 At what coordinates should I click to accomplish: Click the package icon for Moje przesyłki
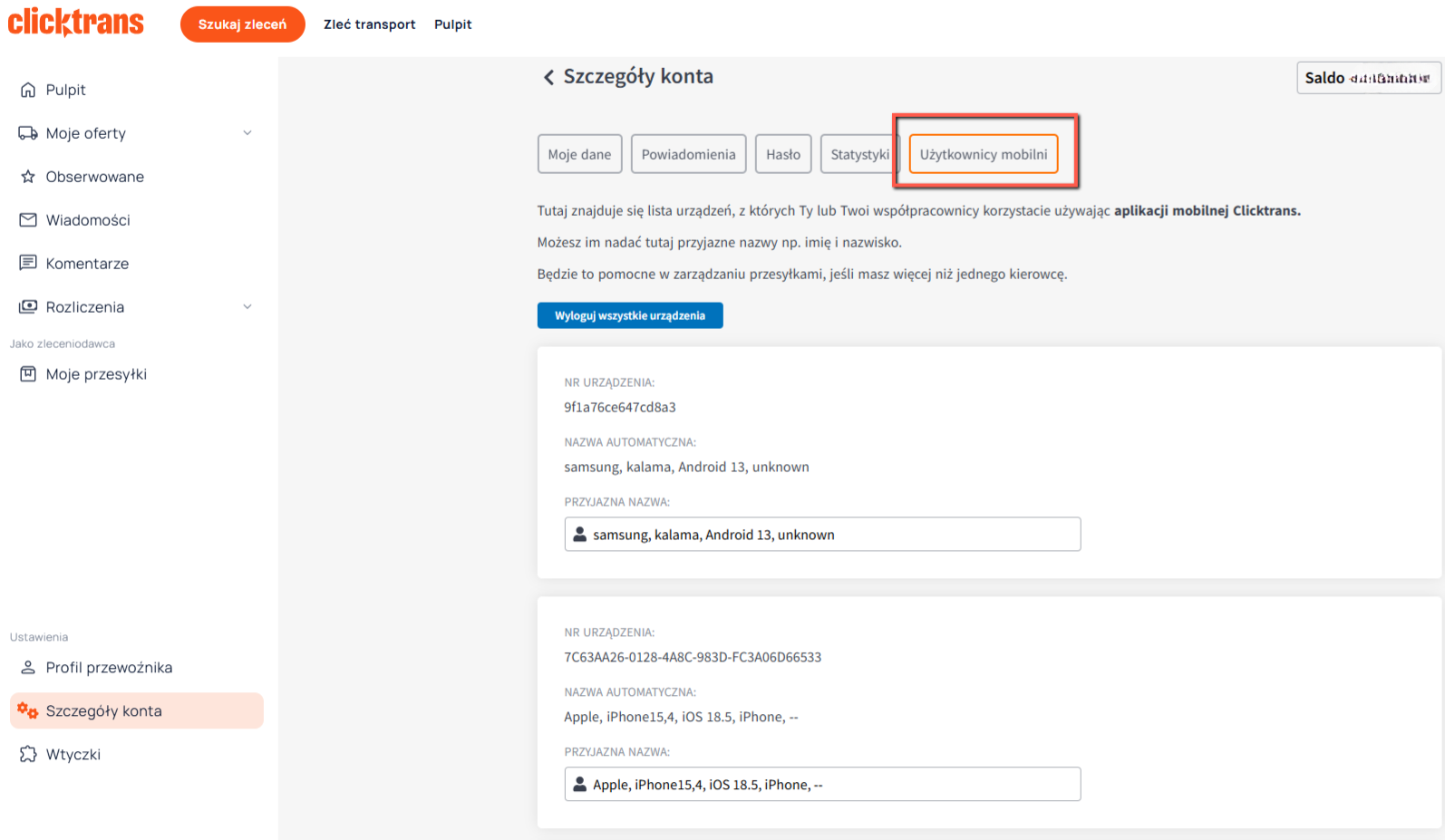(x=28, y=374)
